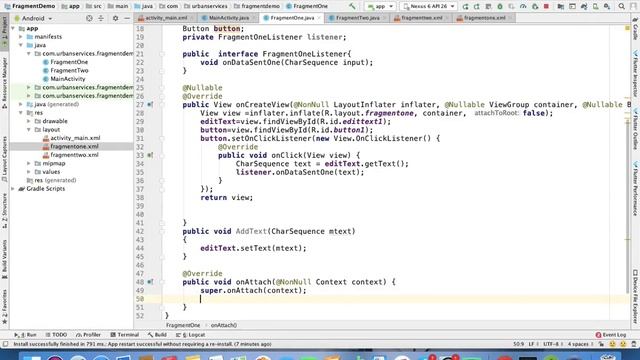Screen dimensions: 640x360
Task: Click the Attach Debugger to Android Process icon
Action: pyautogui.click(x=535, y=7)
